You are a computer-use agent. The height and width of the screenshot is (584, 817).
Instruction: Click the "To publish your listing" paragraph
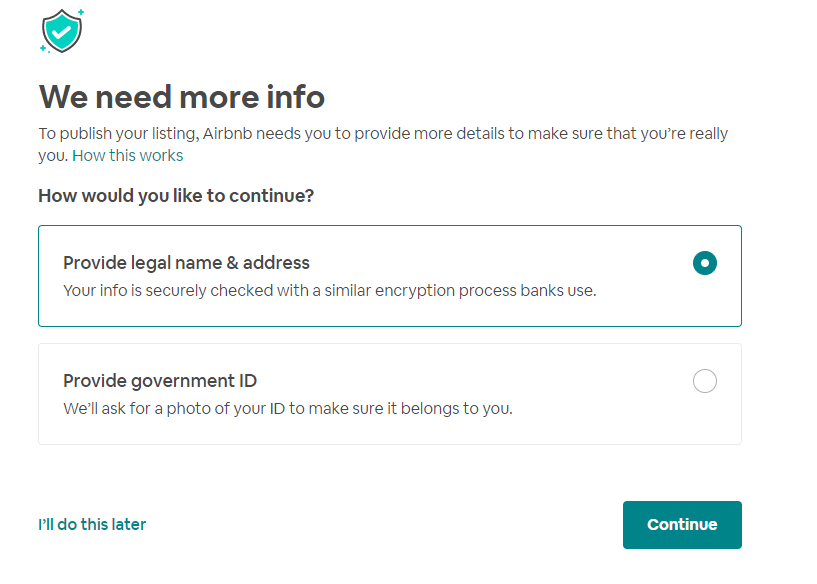[x=383, y=144]
